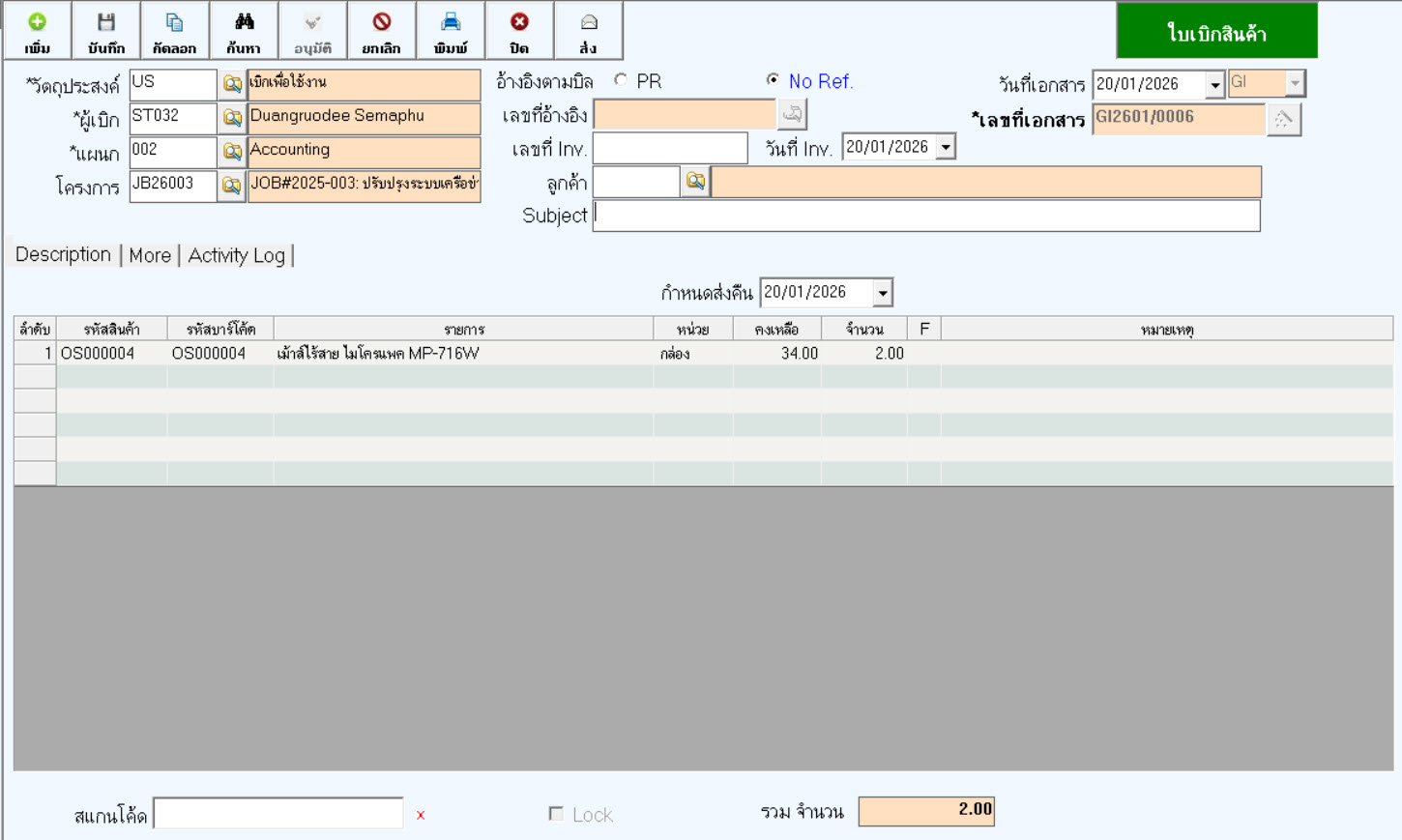
Task: Open the Inv. date dropdown
Action: pos(946,147)
